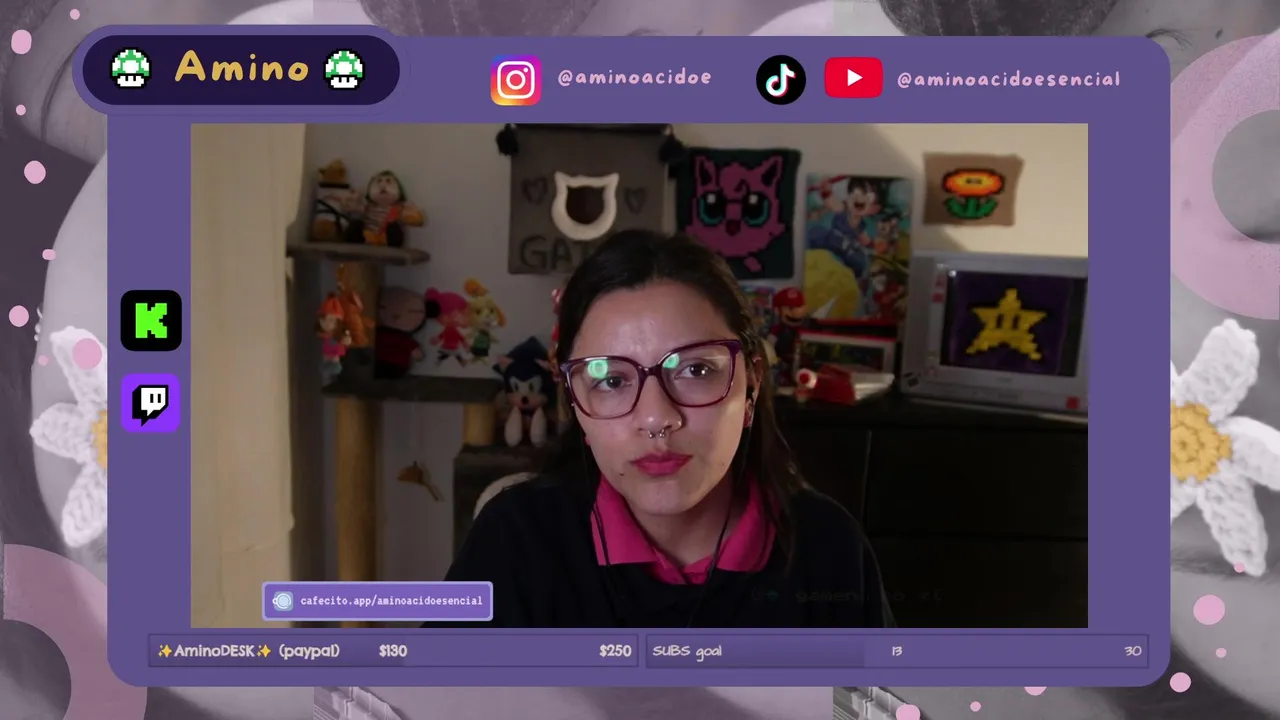Click the purple Twitch logo icon

click(151, 403)
